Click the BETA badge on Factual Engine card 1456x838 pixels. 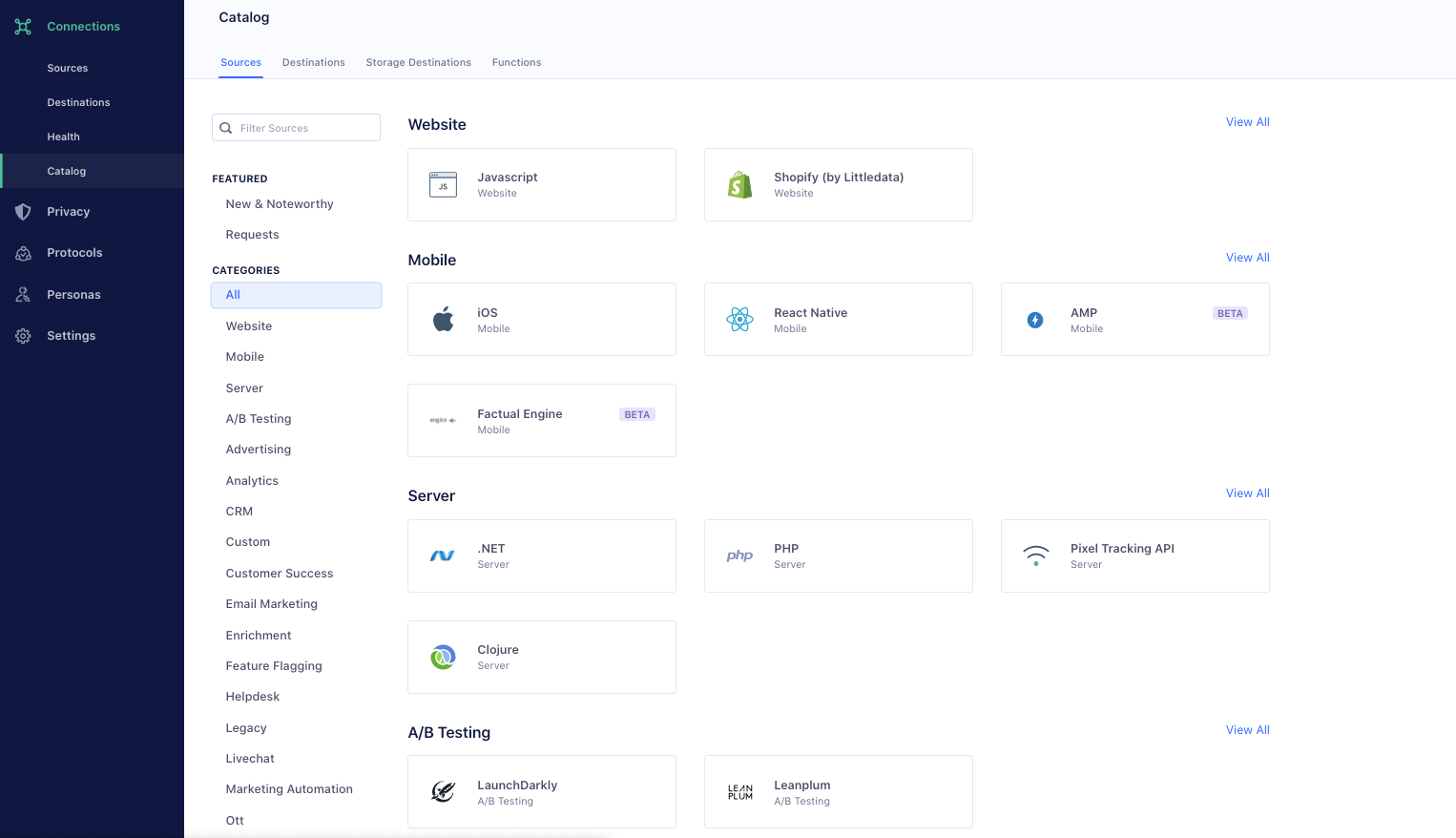coord(637,415)
